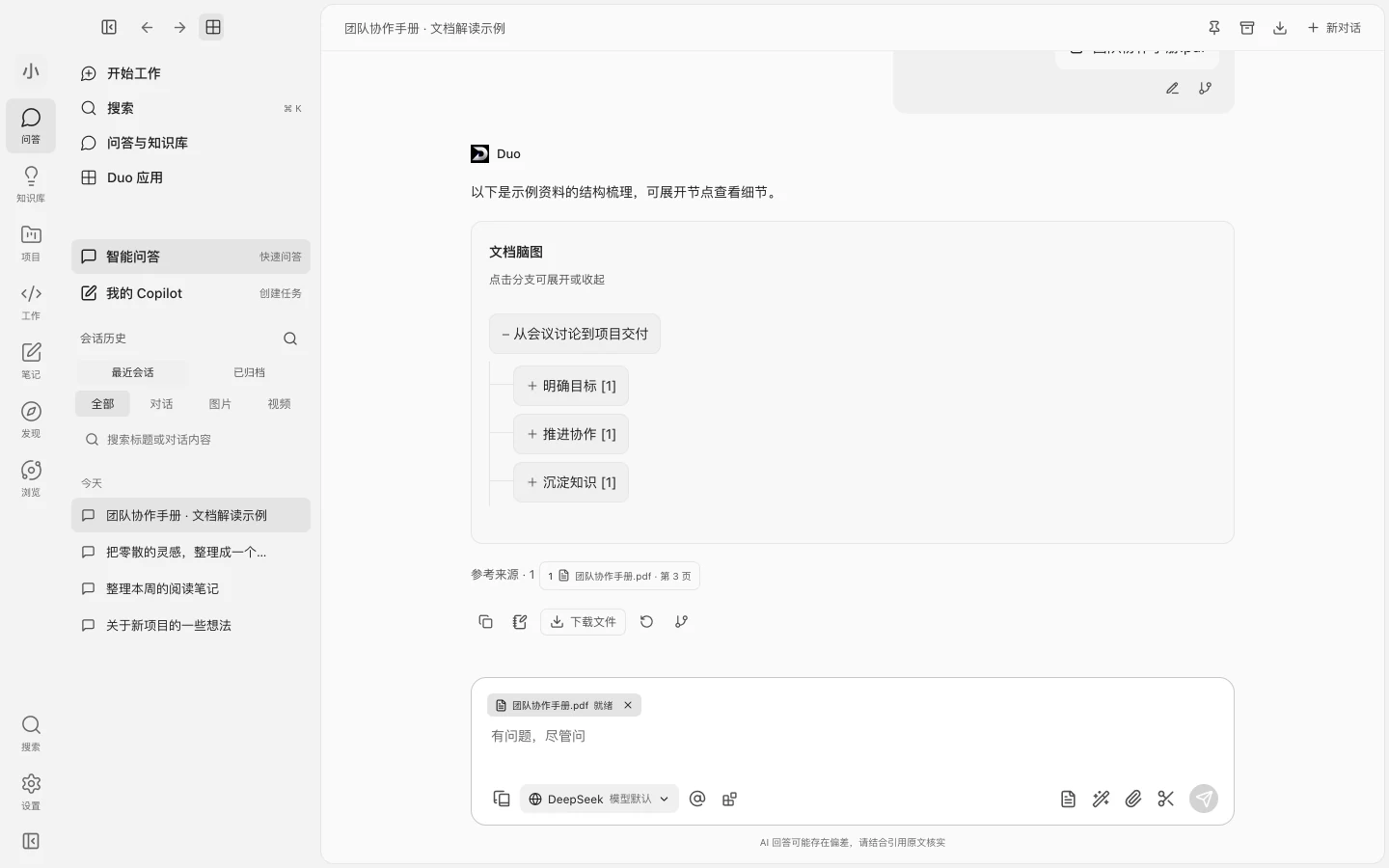Click 下载文件 button
Screen dimensions: 1389x868
point(583,622)
